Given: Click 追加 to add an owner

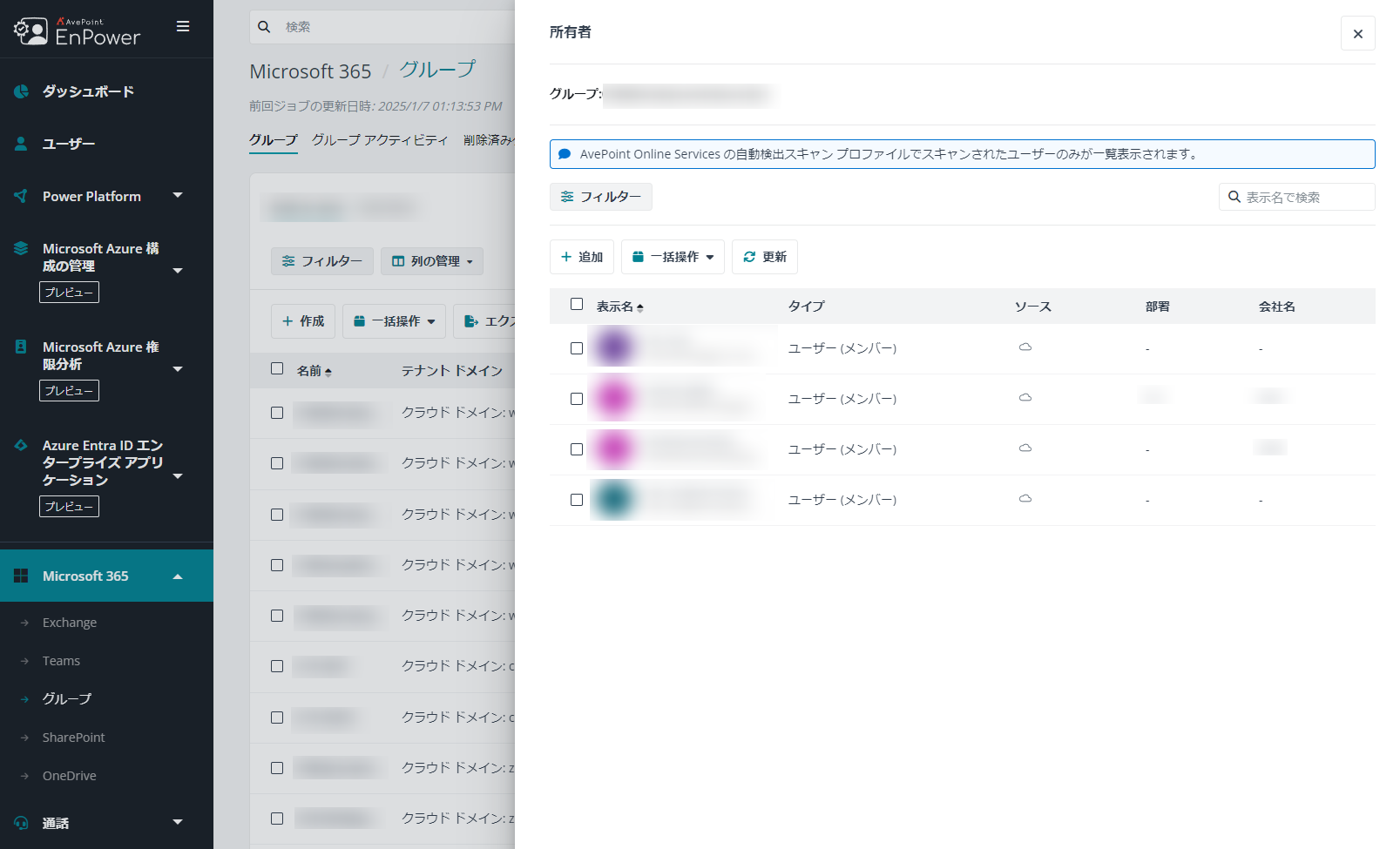Looking at the screenshot, I should coord(582,257).
